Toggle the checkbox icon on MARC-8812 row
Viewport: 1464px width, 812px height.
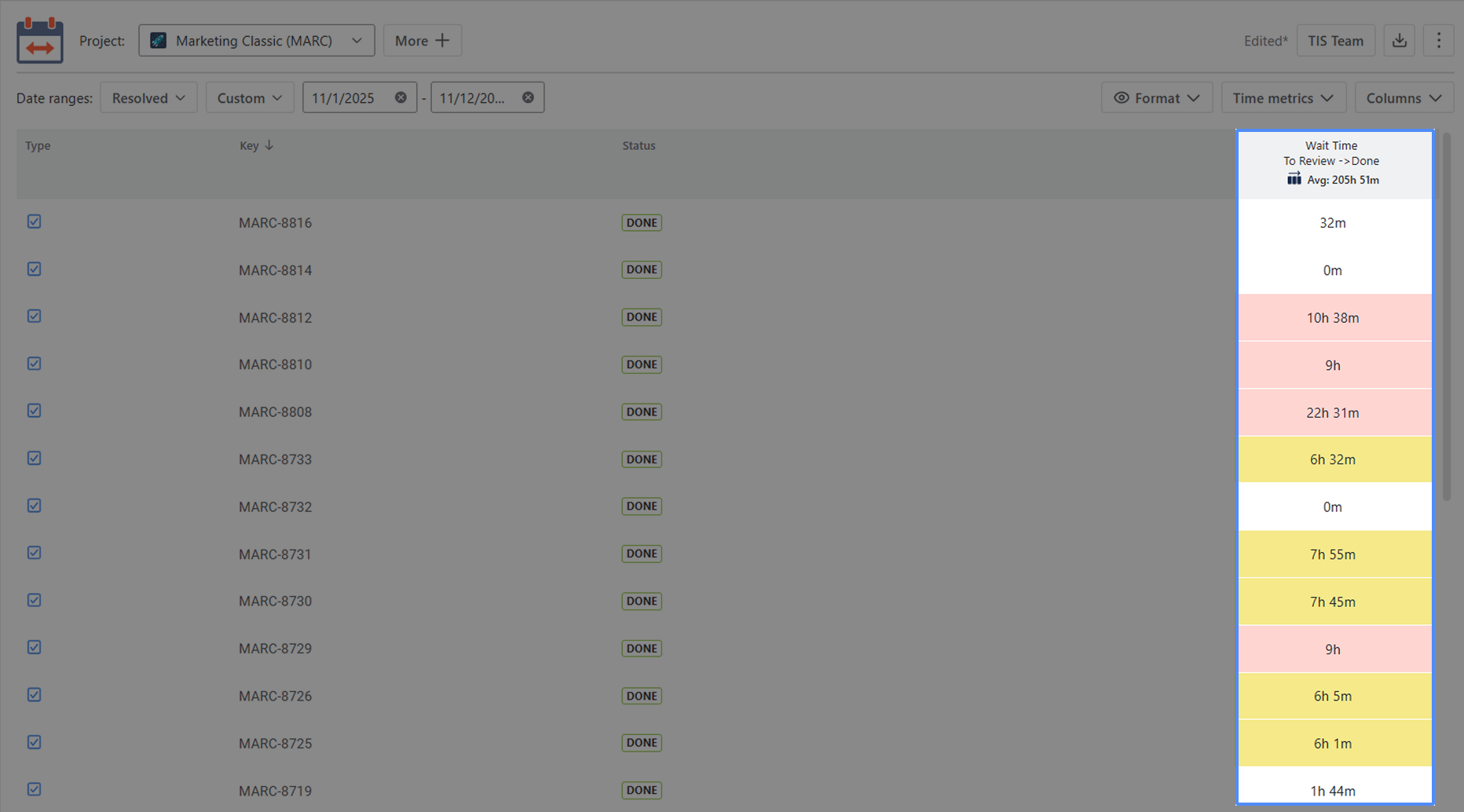pyautogui.click(x=34, y=316)
